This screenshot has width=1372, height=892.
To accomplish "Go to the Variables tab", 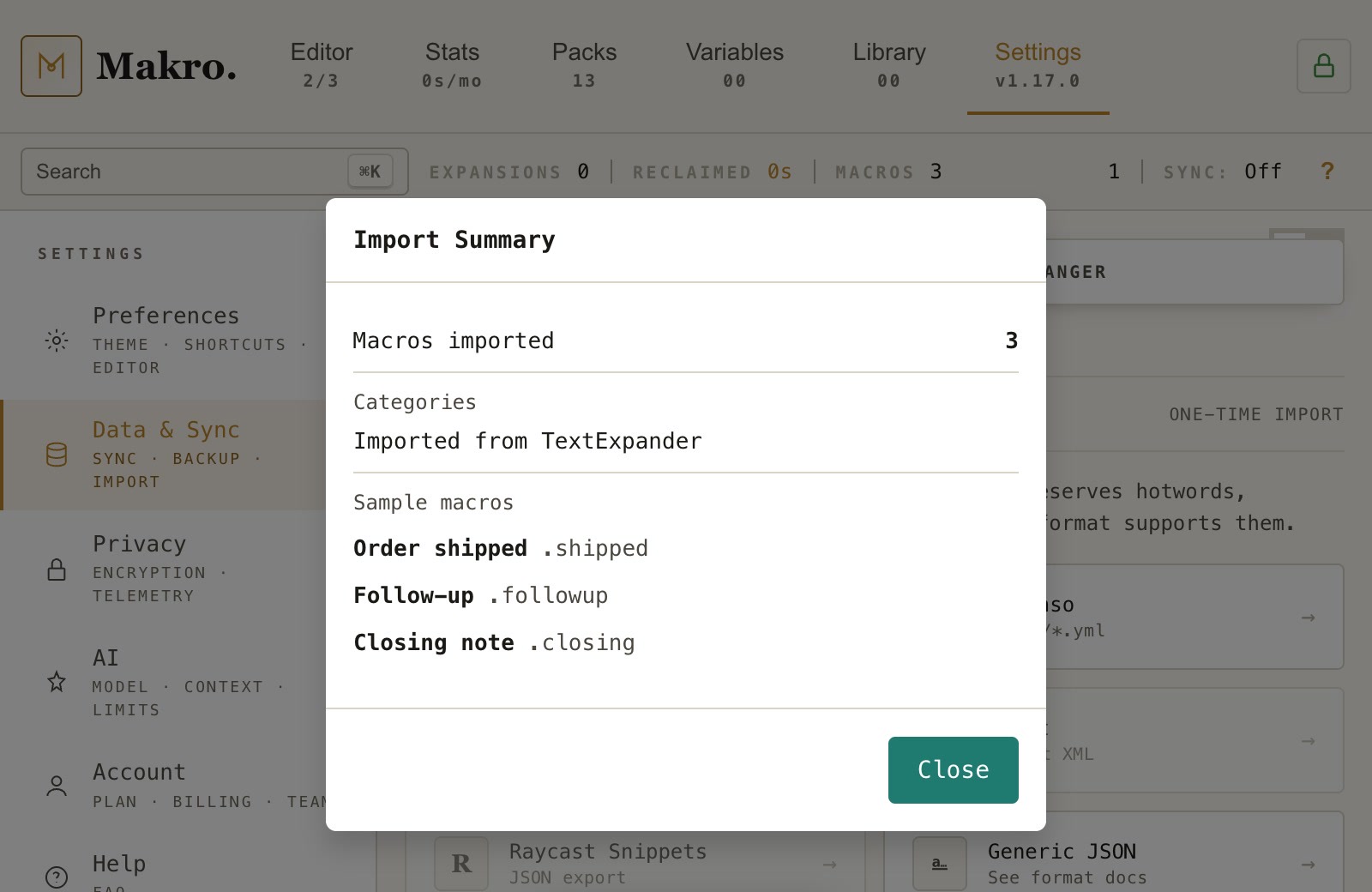I will [x=735, y=65].
